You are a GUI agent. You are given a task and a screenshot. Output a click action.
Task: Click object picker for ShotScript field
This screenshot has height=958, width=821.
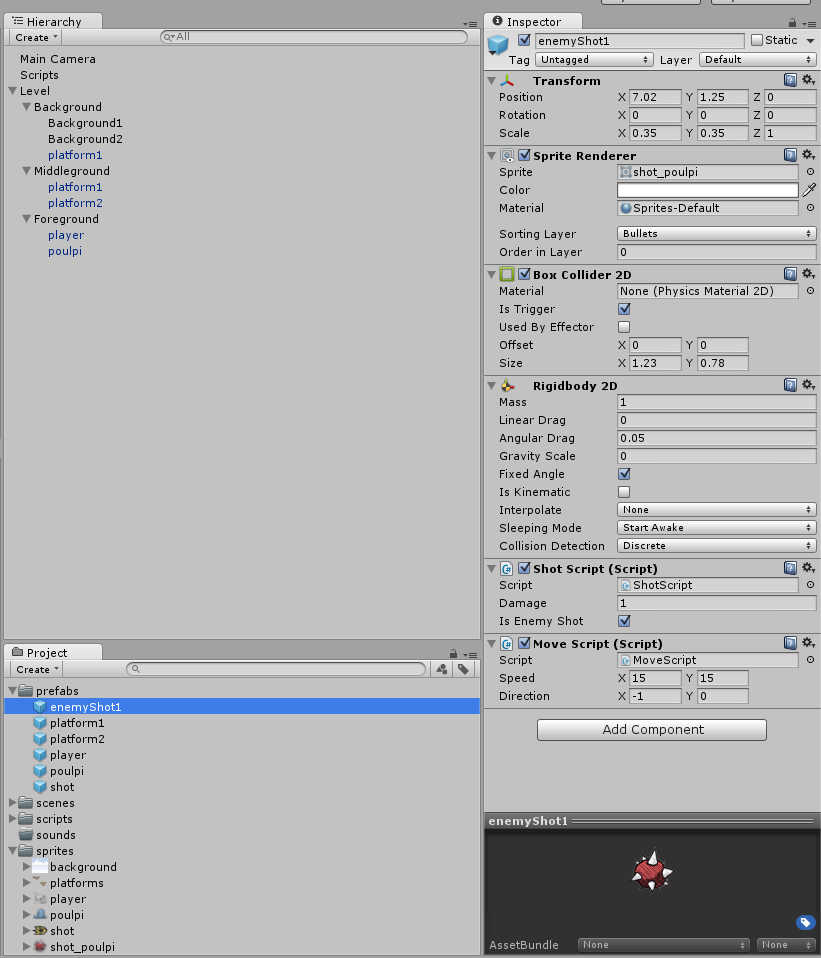pos(810,585)
